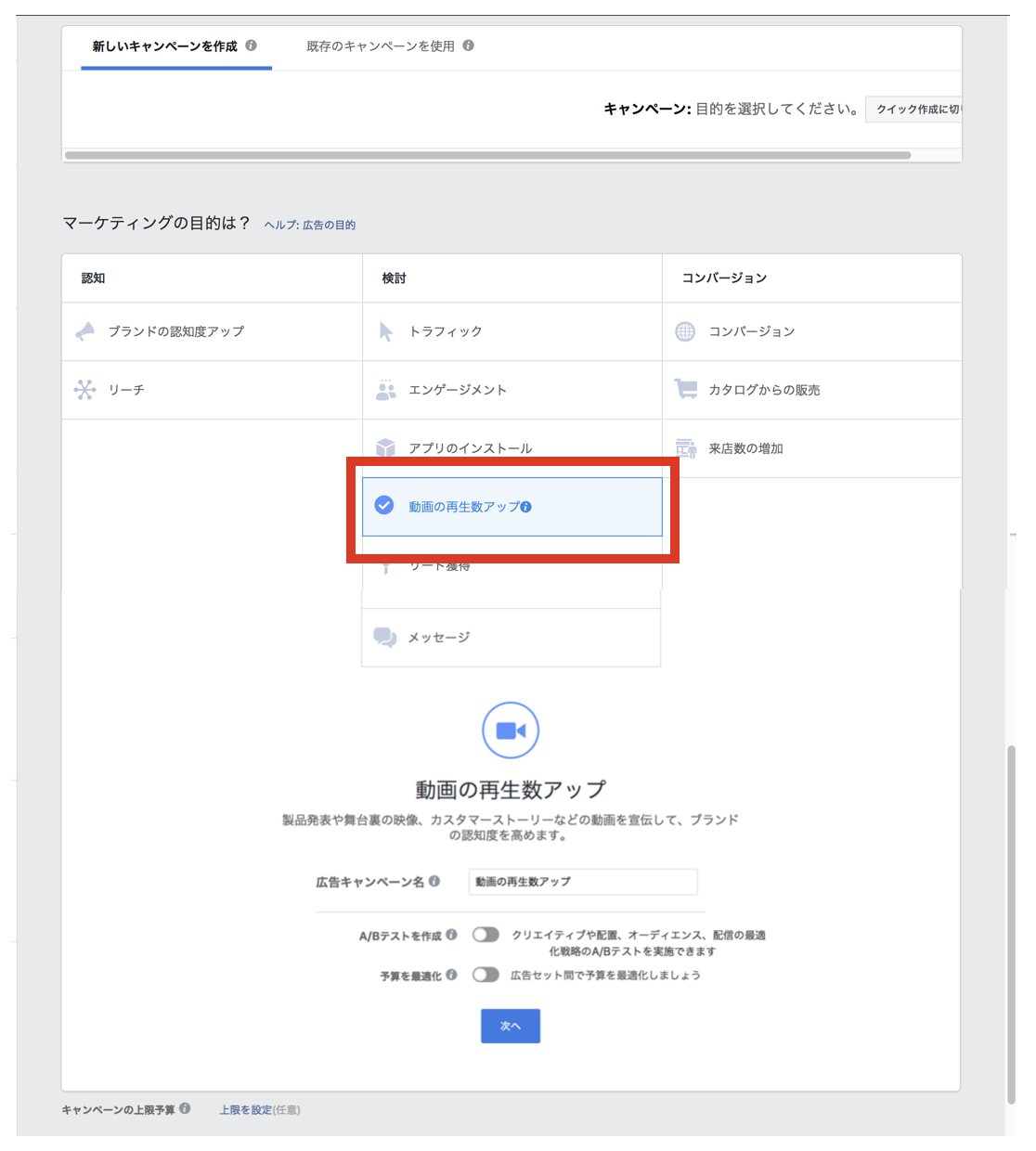Click info icon beside キャンペーンの上限予算
The height and width of the screenshot is (1151, 1036).
tap(185, 1108)
